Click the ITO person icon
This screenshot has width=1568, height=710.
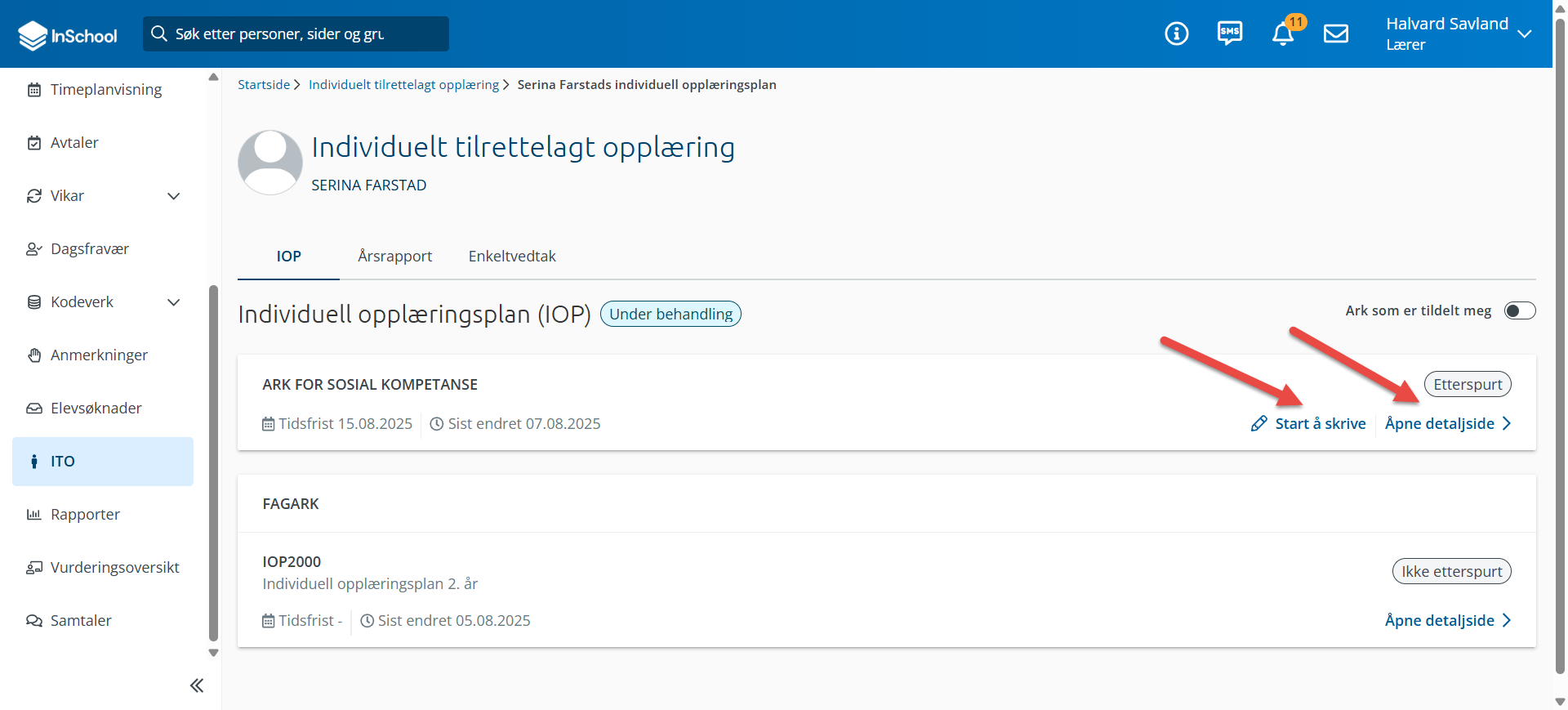(34, 462)
